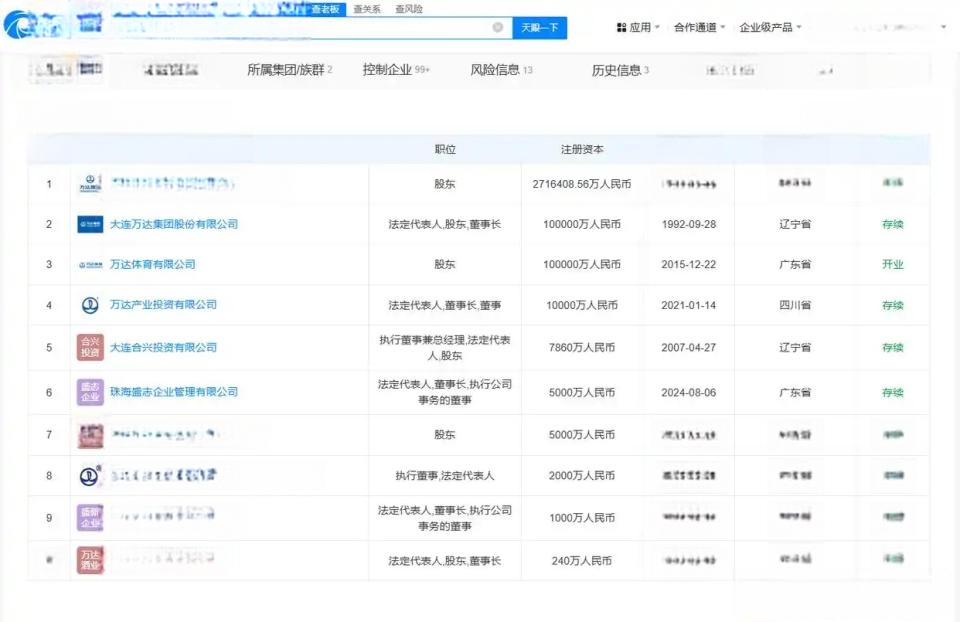960x622 pixels.
Task: Click the 合兴投资 red logo icon
Action: click(x=90, y=347)
